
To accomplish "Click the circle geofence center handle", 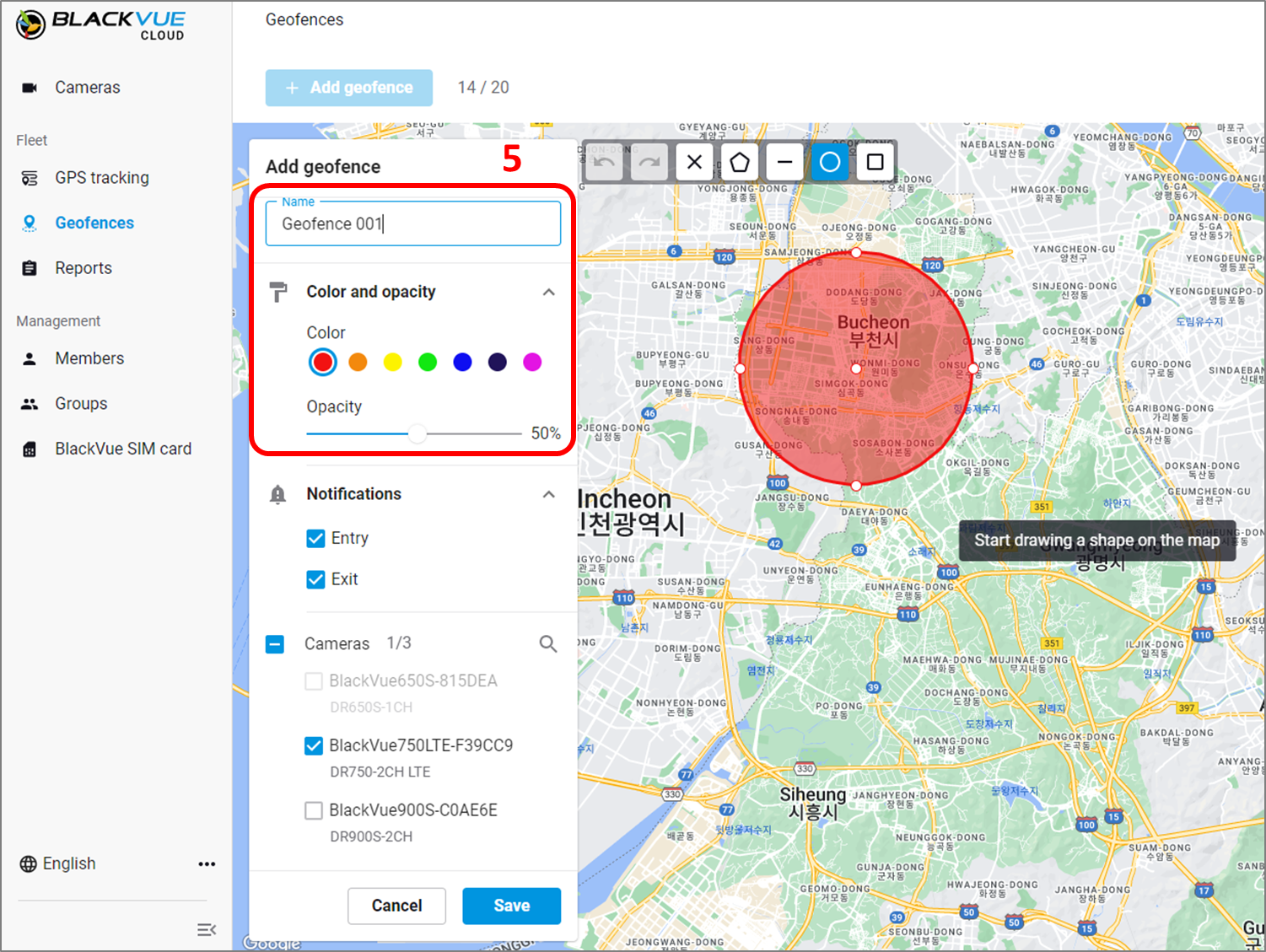I will pyautogui.click(x=856, y=368).
